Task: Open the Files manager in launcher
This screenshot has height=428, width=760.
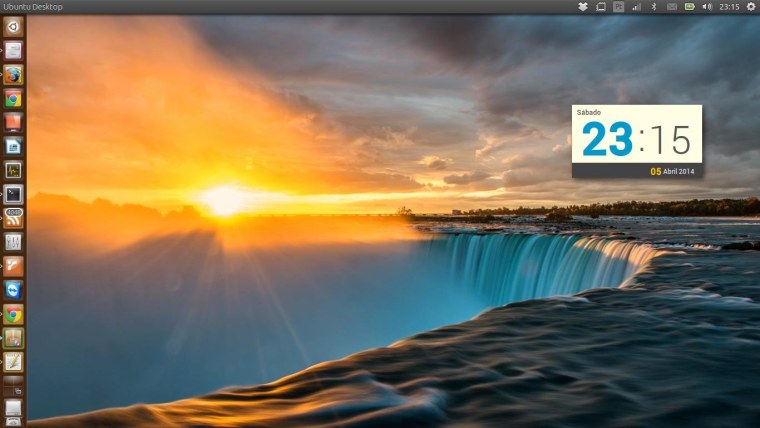Action: pos(13,50)
